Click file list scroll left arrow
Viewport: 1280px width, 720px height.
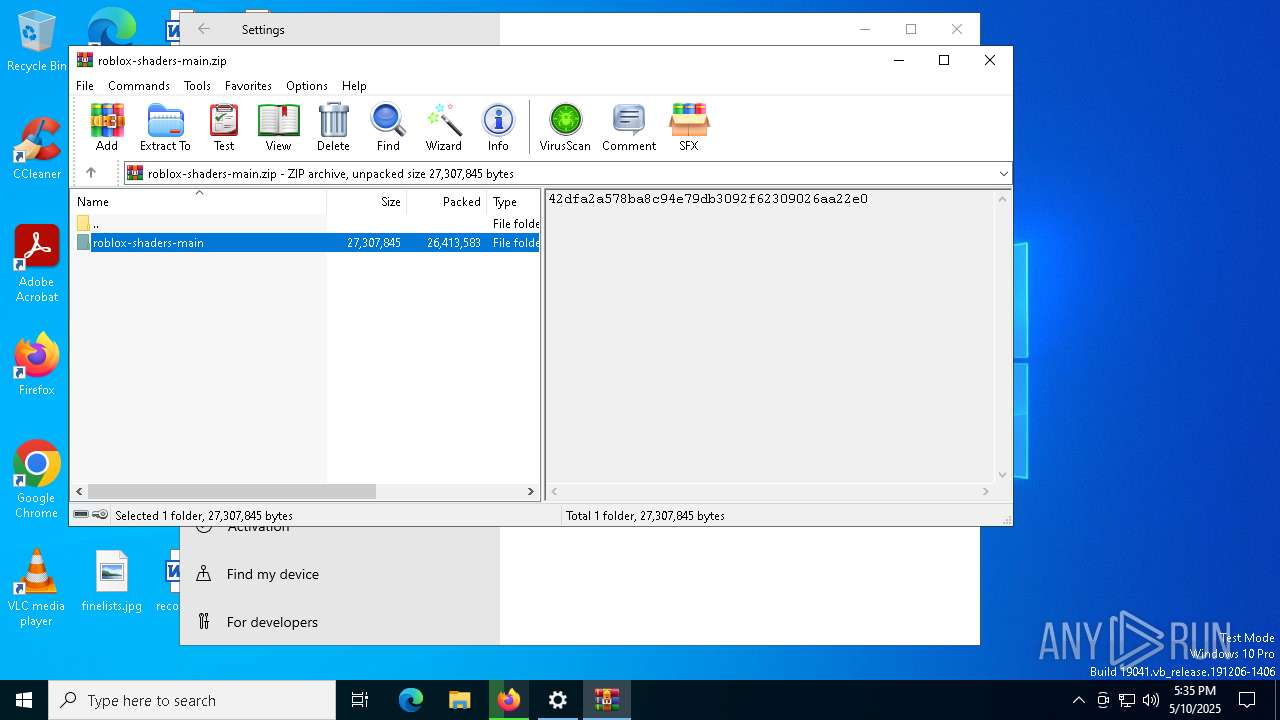80,492
